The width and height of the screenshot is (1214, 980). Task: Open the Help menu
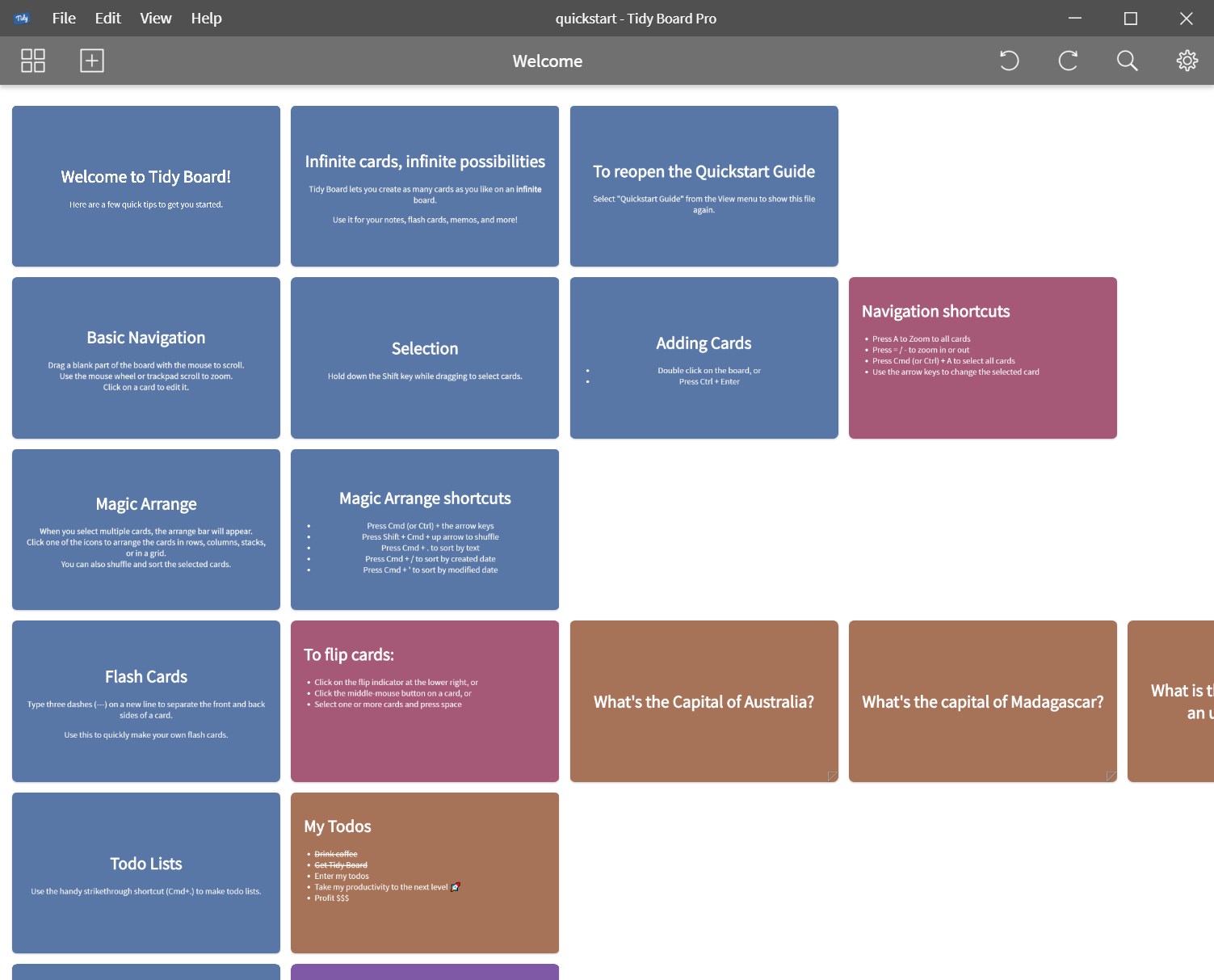tap(206, 18)
